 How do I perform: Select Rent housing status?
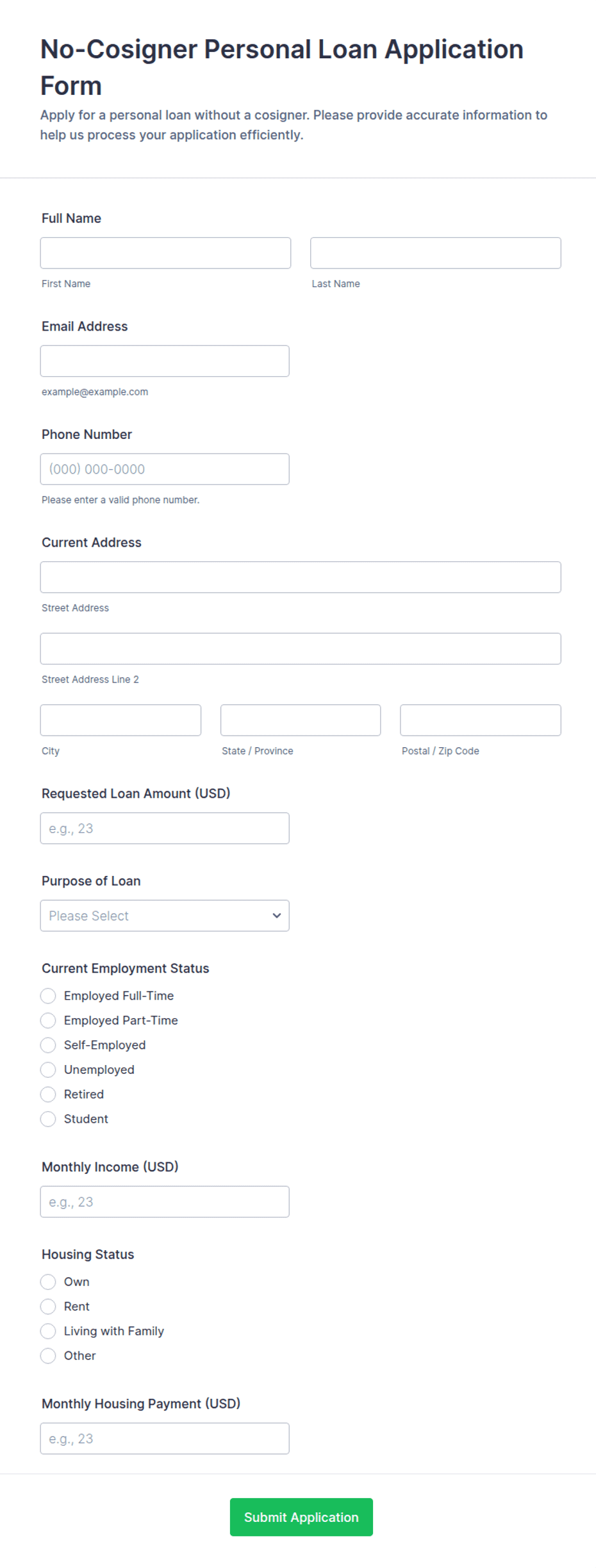pyautogui.click(x=48, y=1307)
